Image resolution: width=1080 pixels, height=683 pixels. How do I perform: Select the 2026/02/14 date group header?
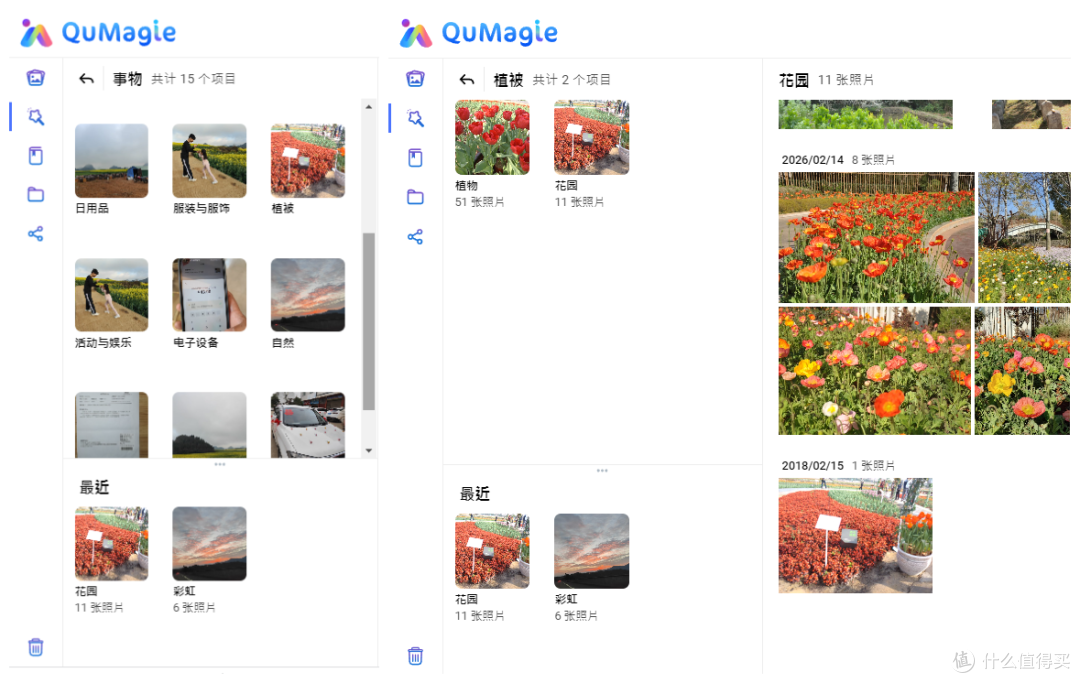coord(812,160)
